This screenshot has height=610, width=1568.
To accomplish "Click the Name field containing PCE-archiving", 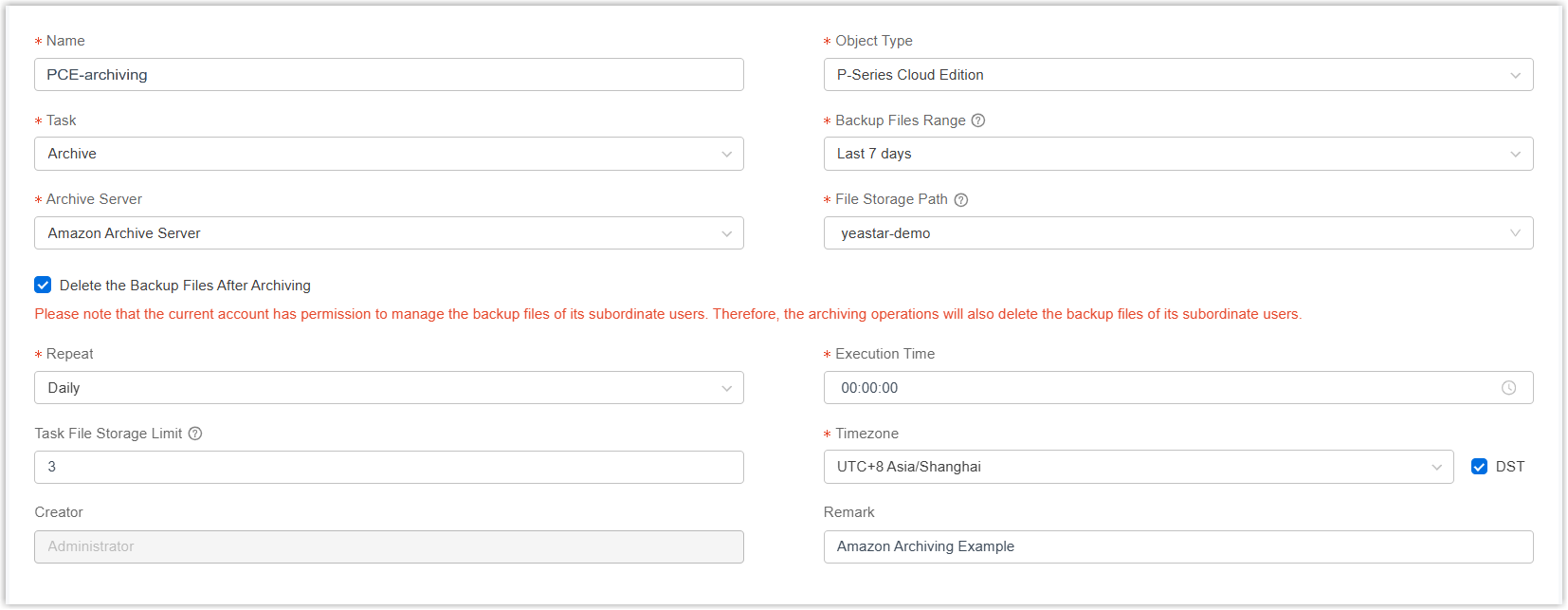I will point(389,75).
